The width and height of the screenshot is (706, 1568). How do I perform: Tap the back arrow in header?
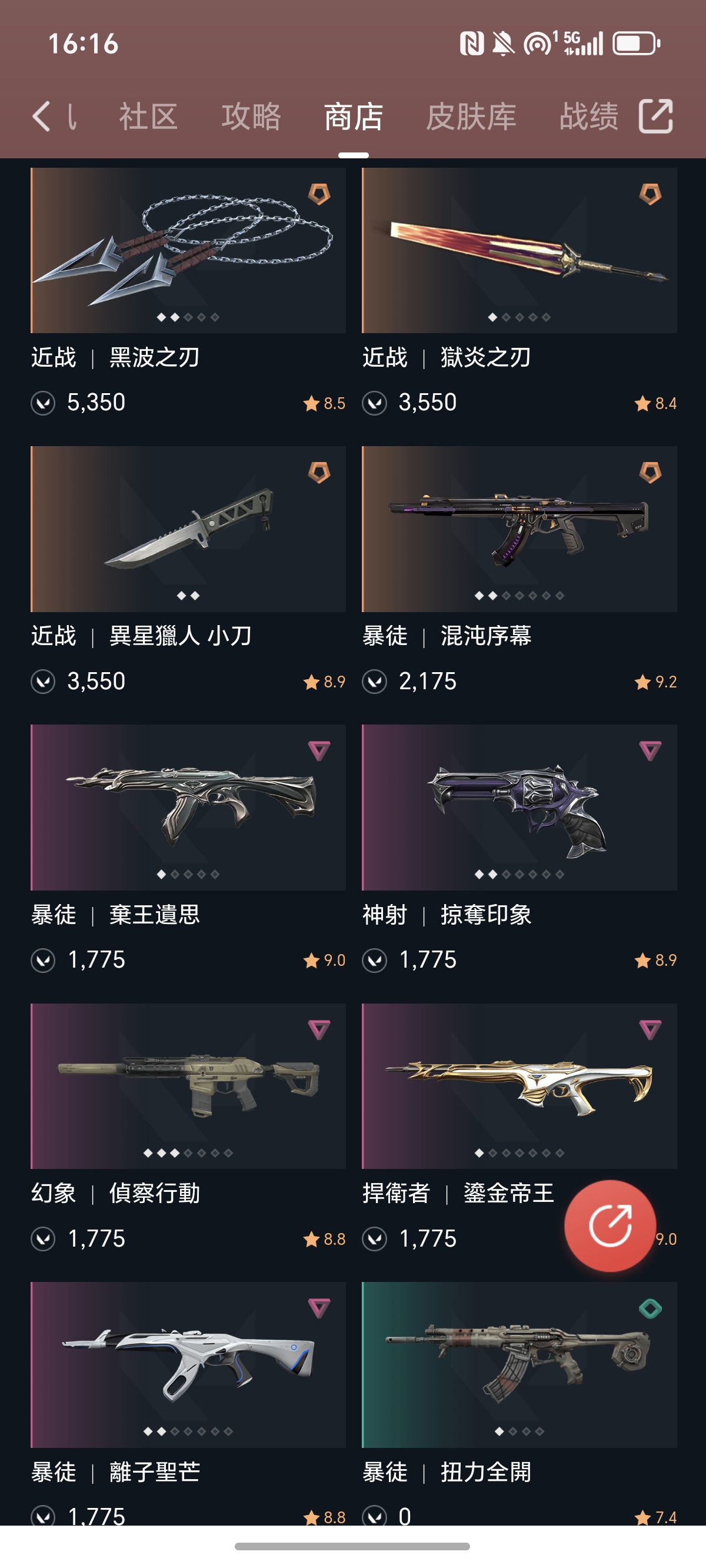tap(41, 117)
